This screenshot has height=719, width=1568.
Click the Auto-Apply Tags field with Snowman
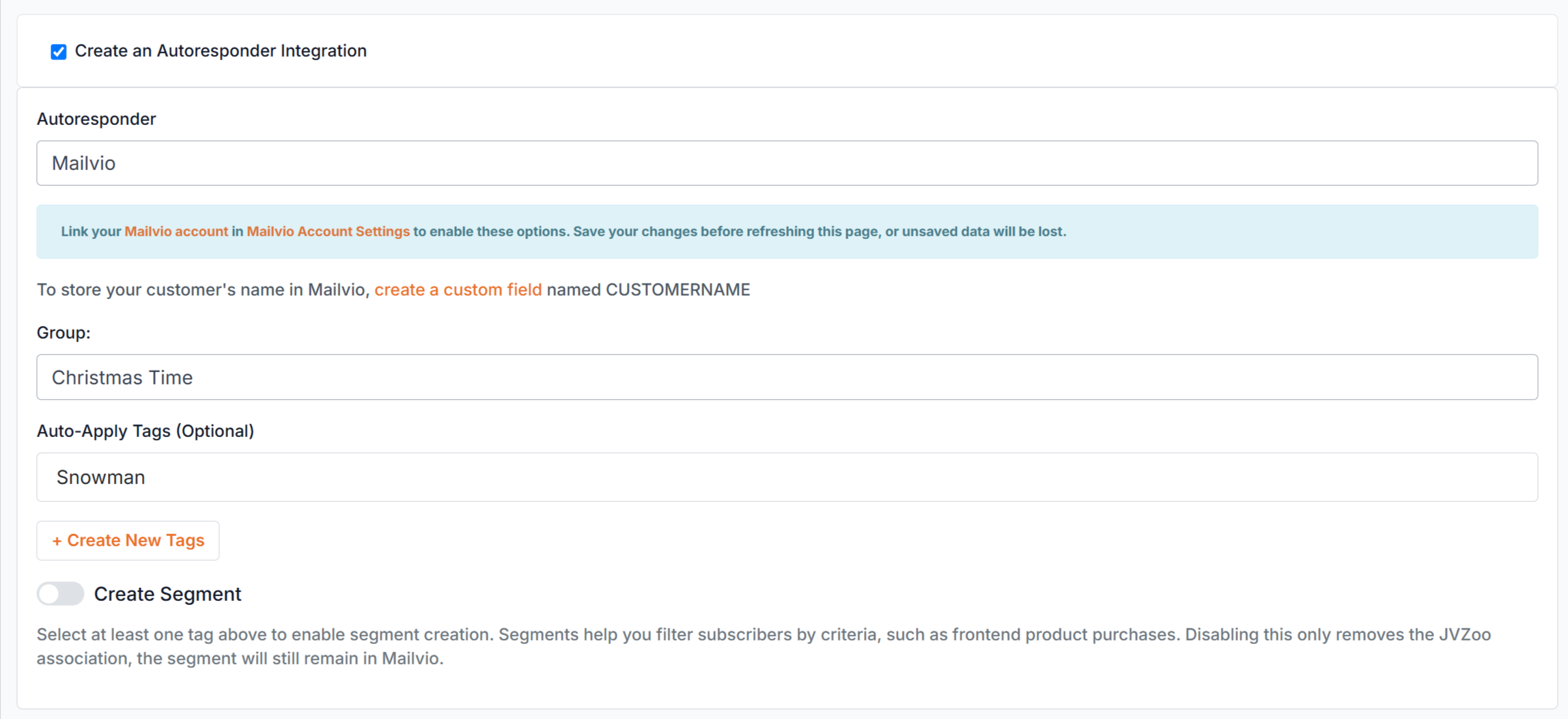pos(787,477)
